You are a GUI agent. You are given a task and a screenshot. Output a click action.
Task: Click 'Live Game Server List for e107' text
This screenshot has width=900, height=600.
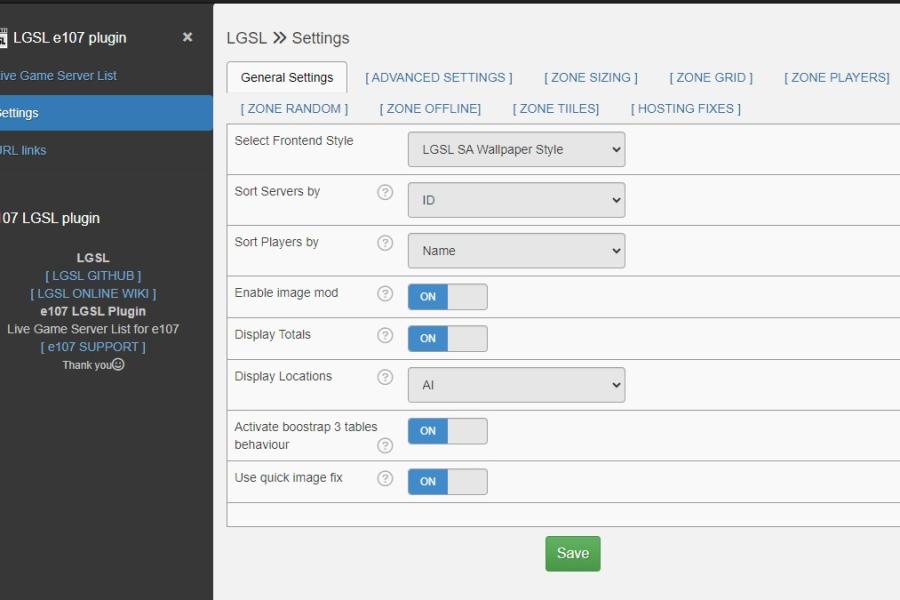93,329
